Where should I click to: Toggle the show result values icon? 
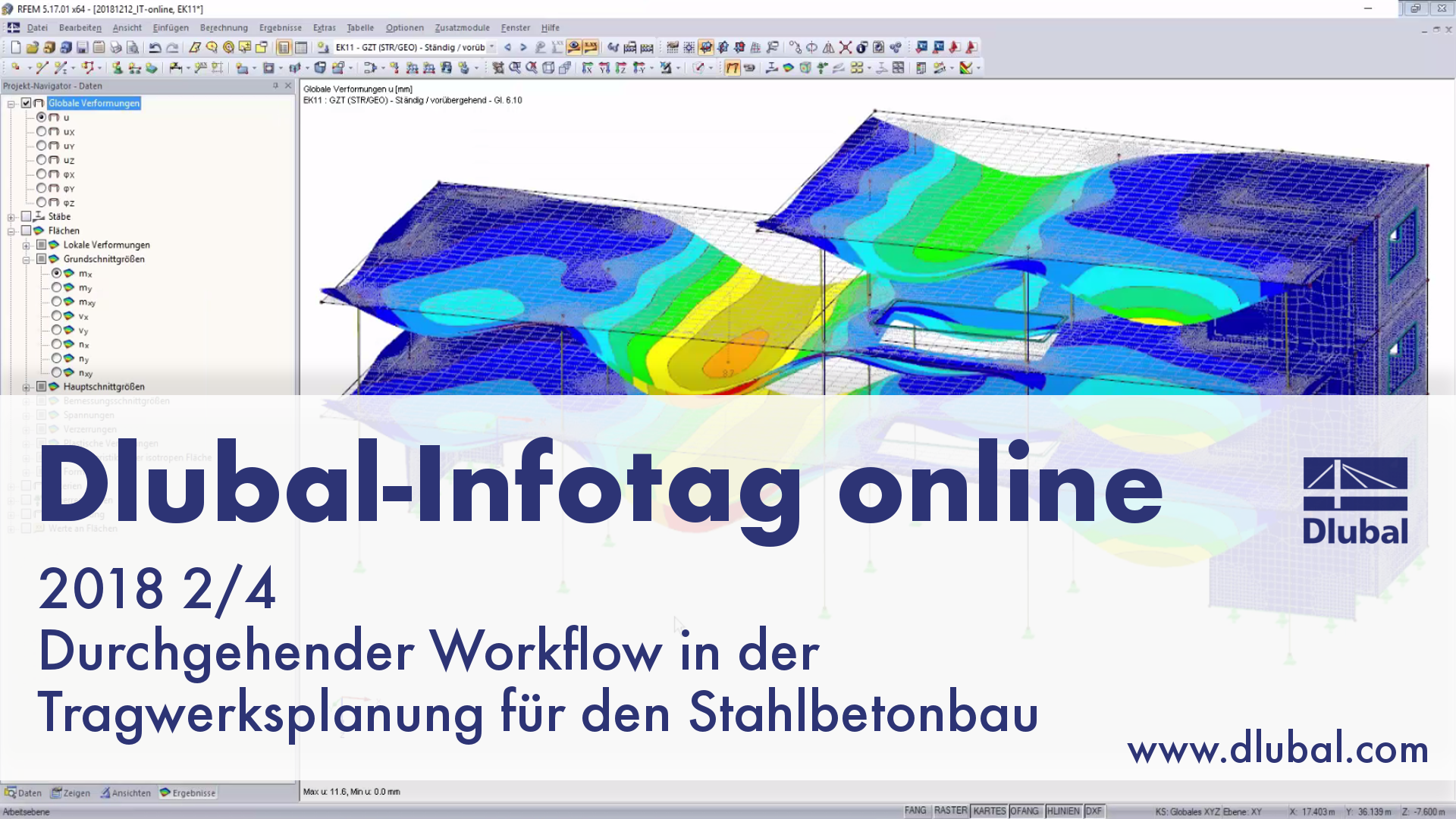[591, 47]
